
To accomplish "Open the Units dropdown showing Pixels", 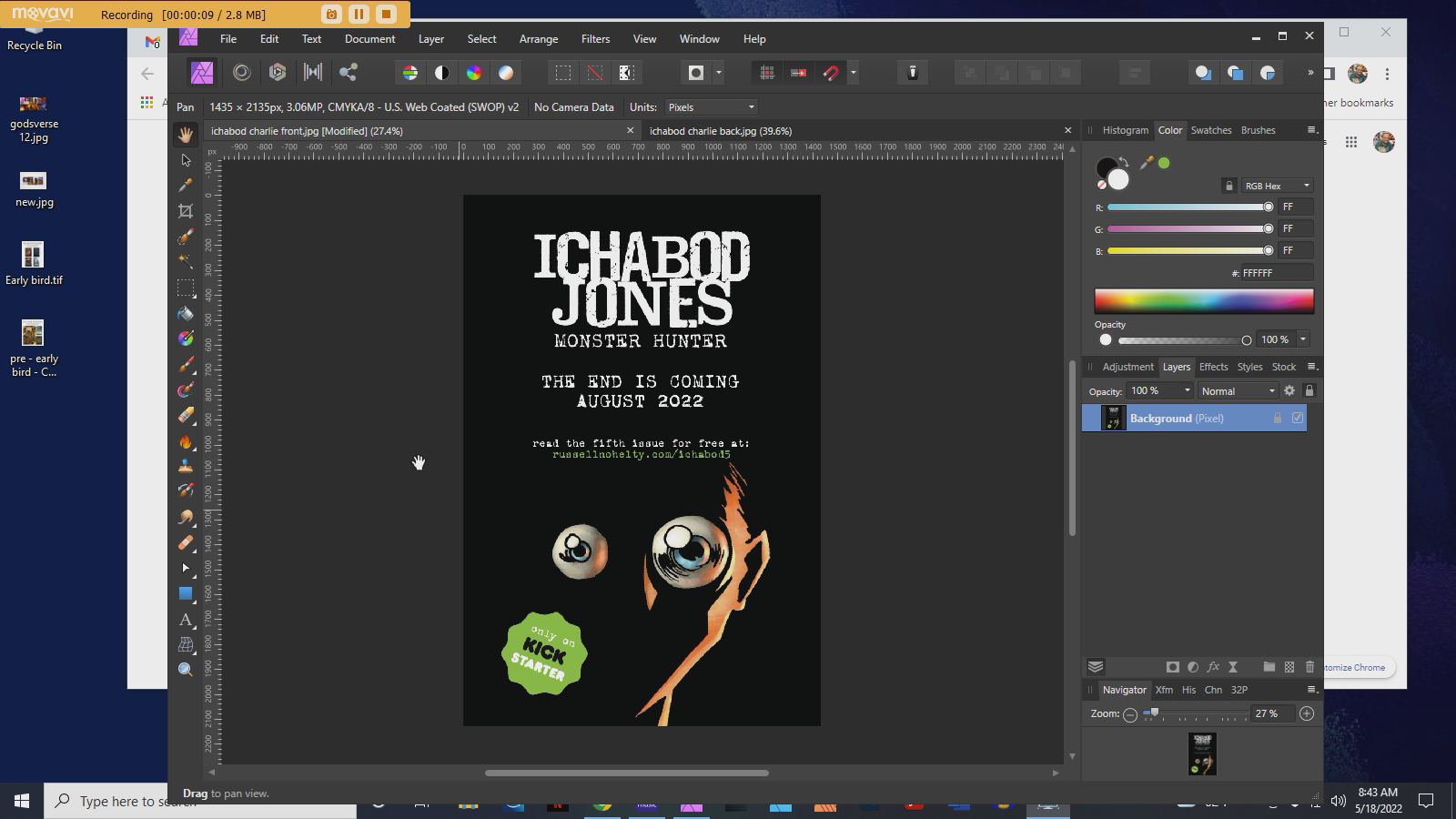I will [711, 107].
